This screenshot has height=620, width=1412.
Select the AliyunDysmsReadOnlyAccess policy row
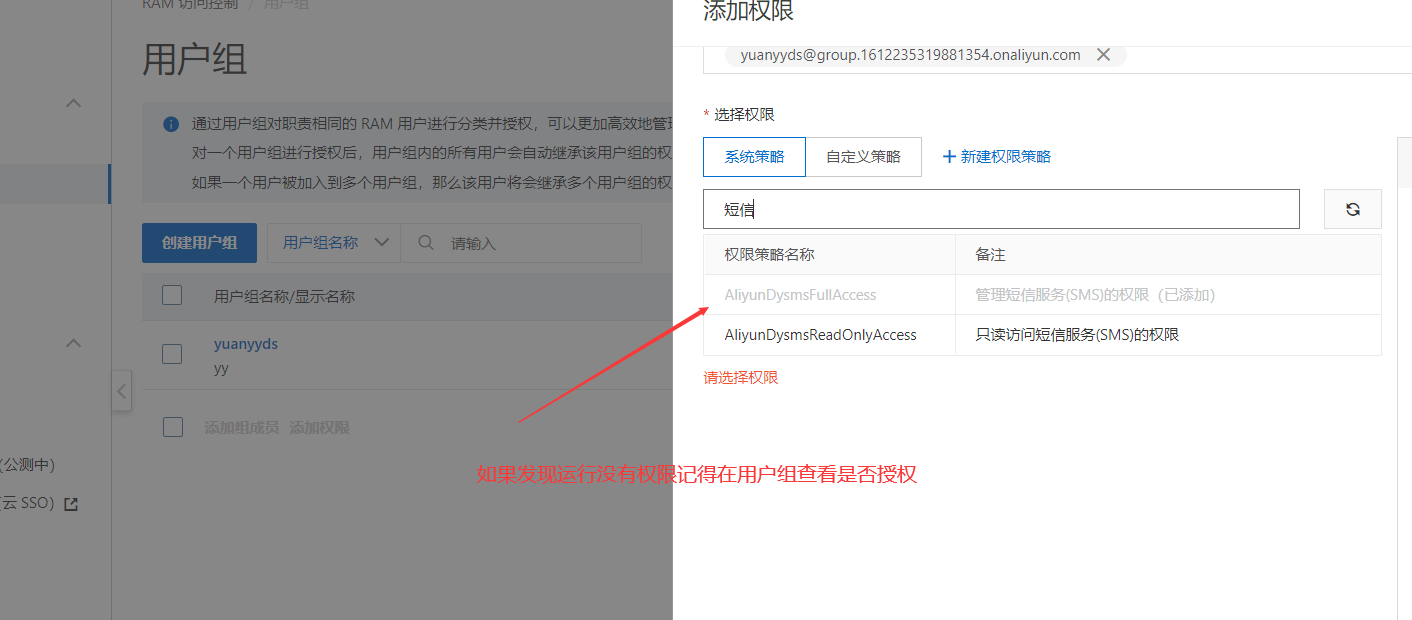[1042, 335]
